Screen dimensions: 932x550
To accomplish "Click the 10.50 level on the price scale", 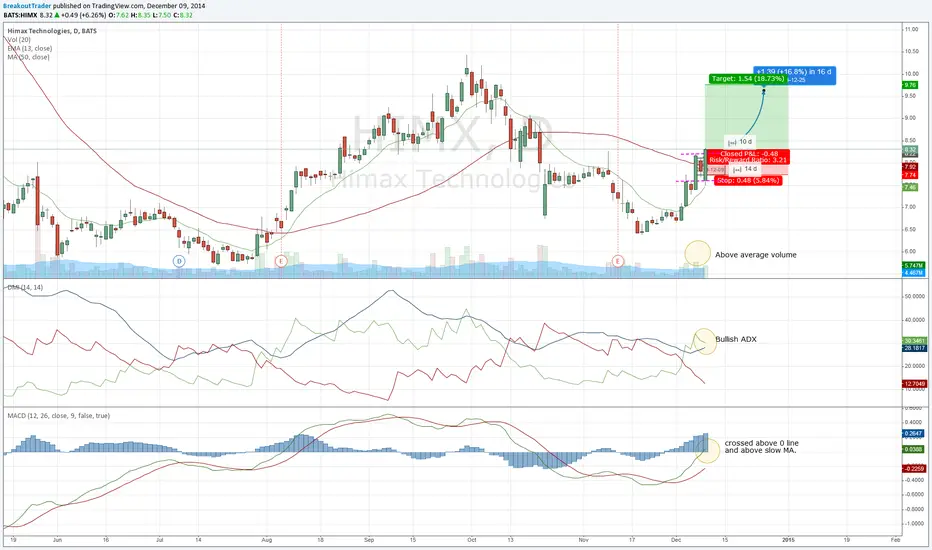I will pos(911,52).
